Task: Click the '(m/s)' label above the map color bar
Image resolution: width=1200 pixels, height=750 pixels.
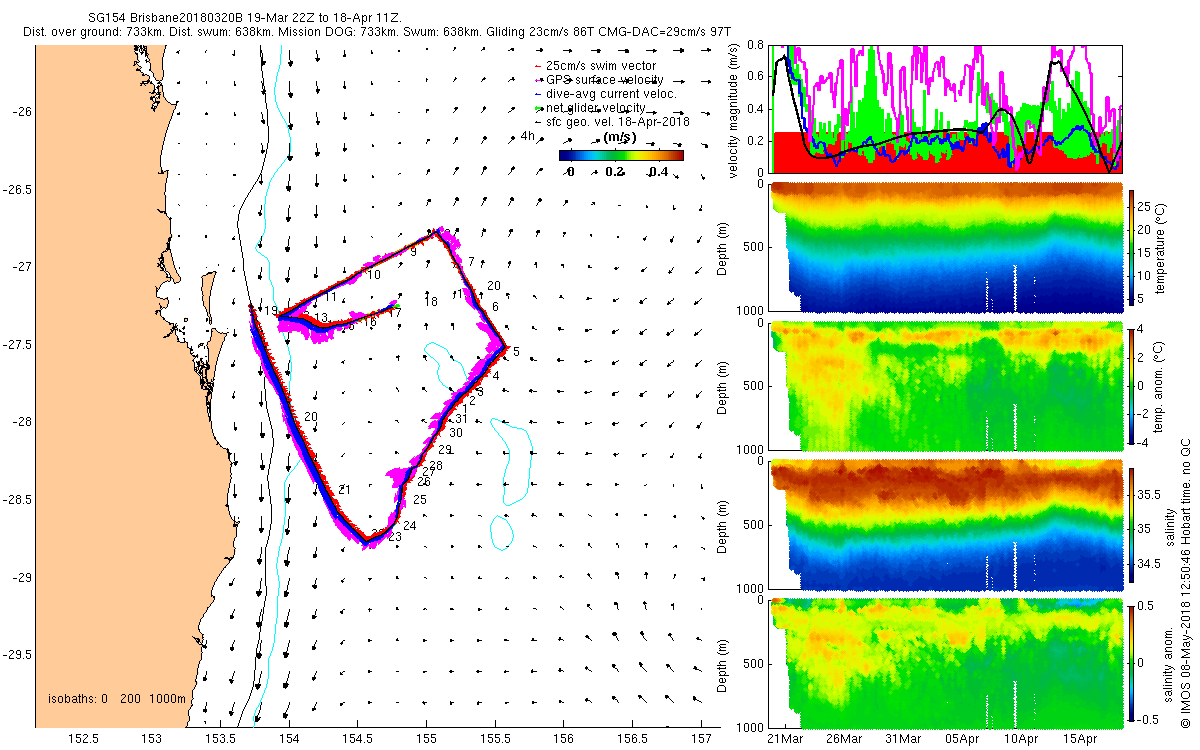Action: coord(620,138)
